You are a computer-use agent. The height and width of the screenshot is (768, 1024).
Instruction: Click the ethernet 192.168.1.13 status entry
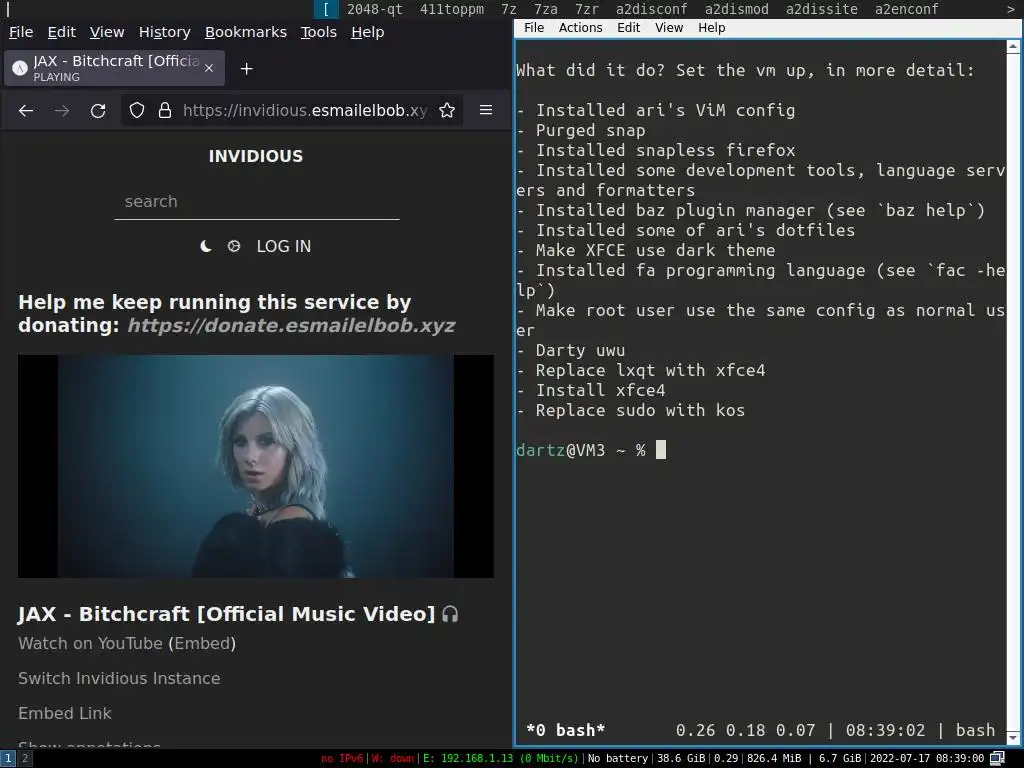click(500, 758)
